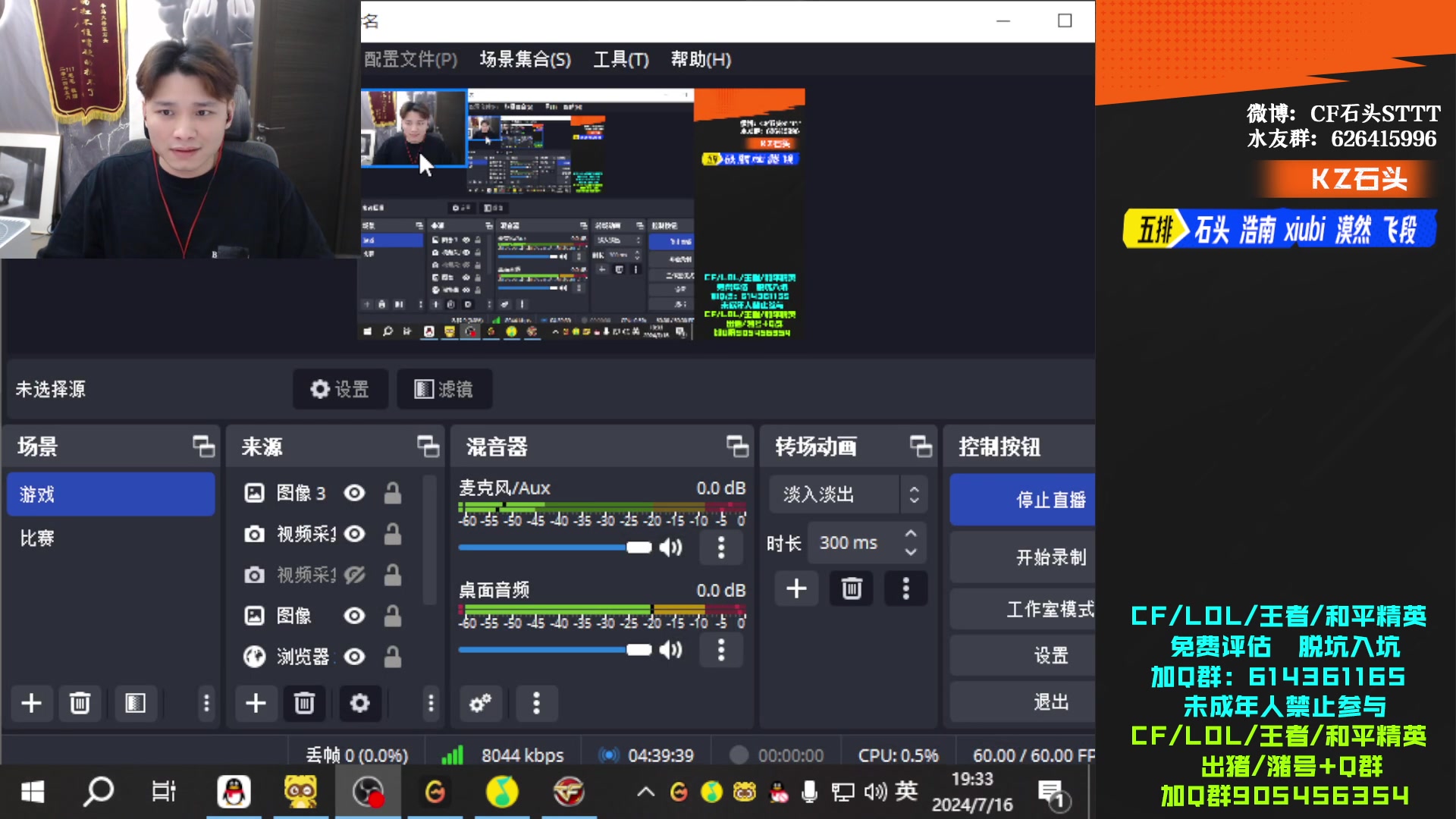Viewport: 1456px width, 819px height.
Task: Hide the first visible 视频采集 source
Action: click(354, 535)
